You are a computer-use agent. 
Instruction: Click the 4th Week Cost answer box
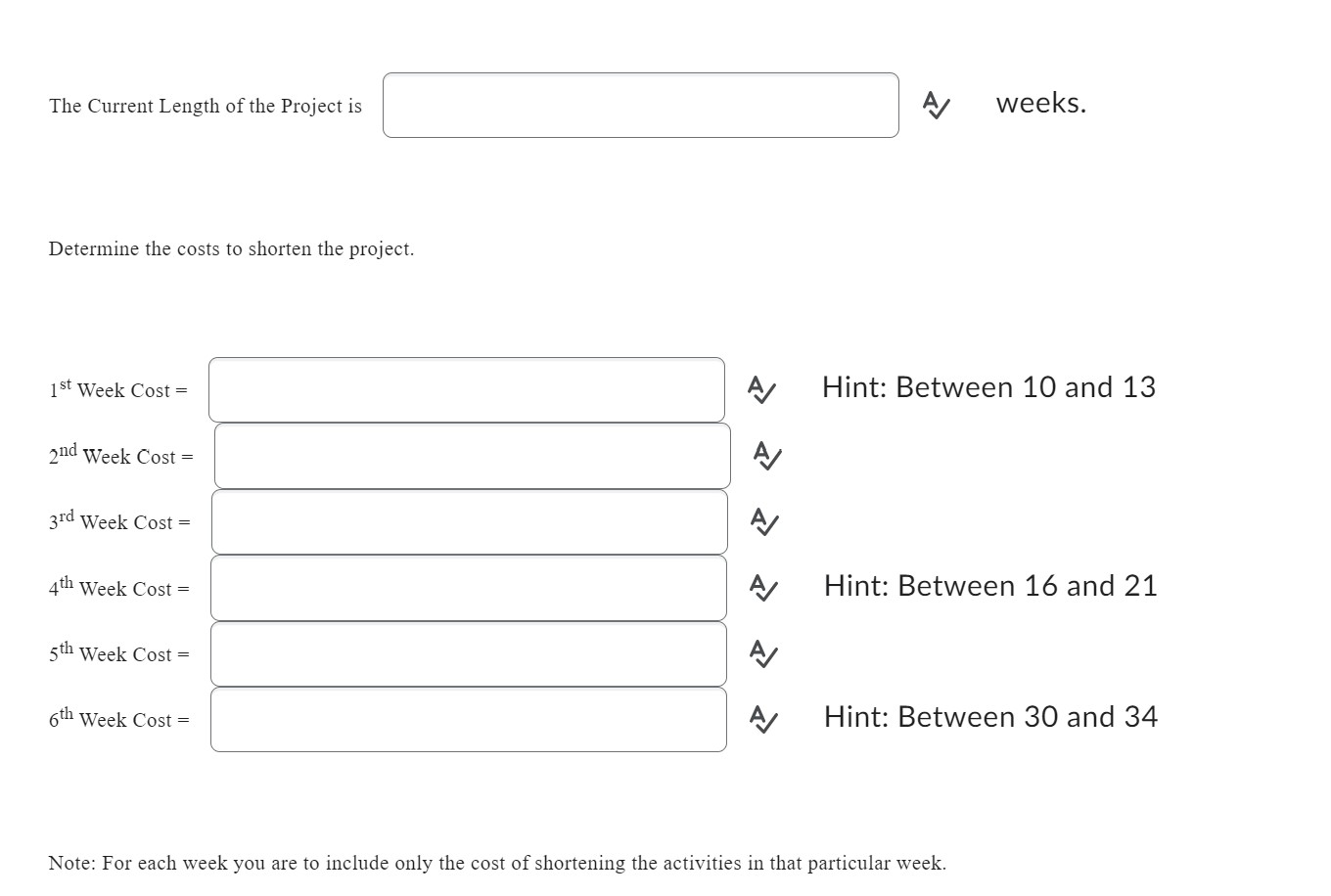point(468,588)
